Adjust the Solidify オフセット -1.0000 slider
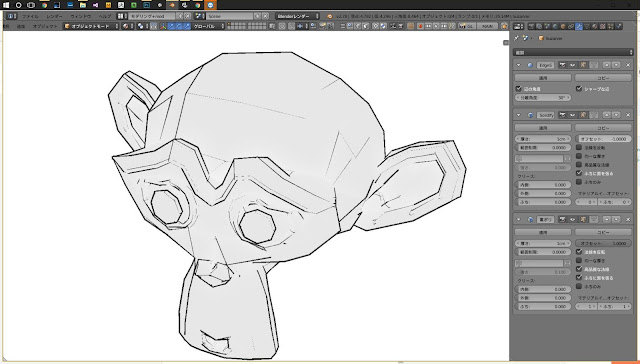Viewport: 640px width, 364px height. coord(603,139)
